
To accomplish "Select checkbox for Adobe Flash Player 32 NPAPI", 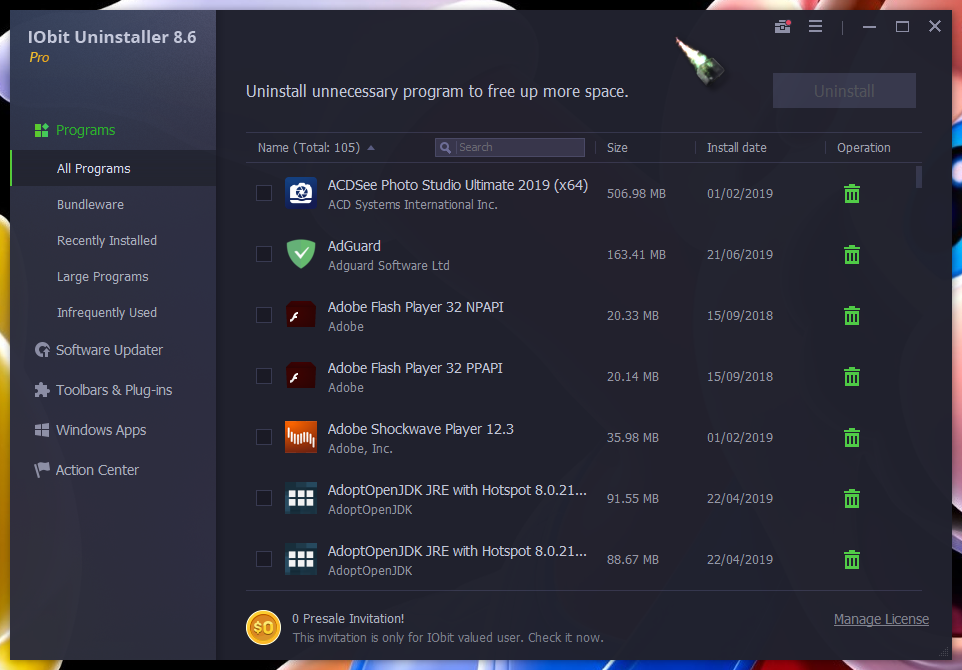I will click(264, 315).
